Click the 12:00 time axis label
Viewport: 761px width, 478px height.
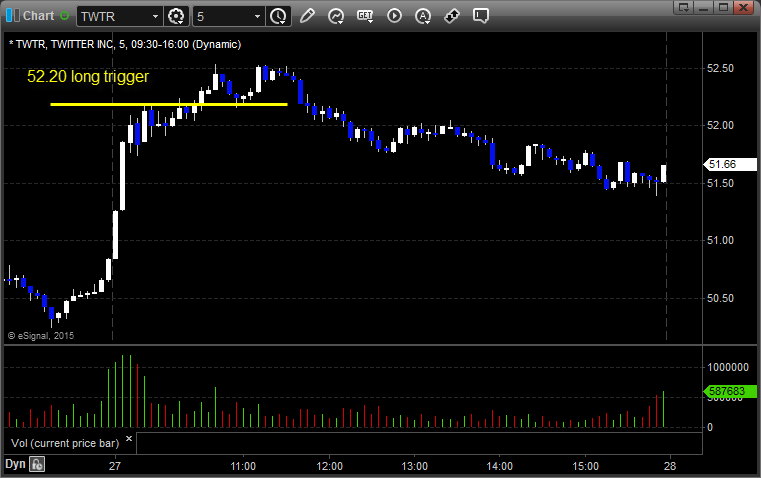coord(330,466)
